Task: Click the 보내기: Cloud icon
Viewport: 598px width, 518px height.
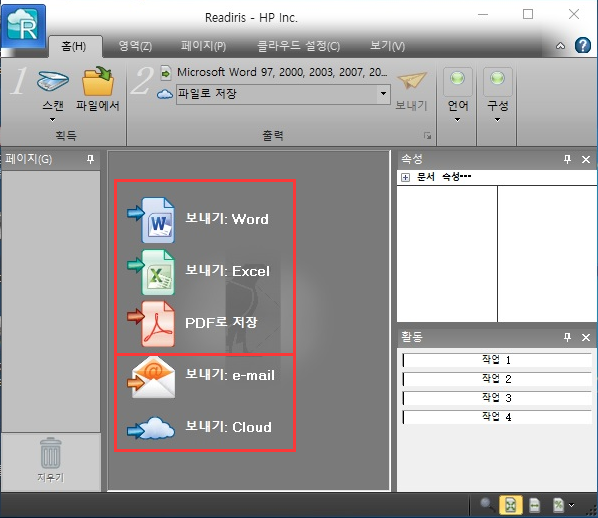Action: point(151,428)
